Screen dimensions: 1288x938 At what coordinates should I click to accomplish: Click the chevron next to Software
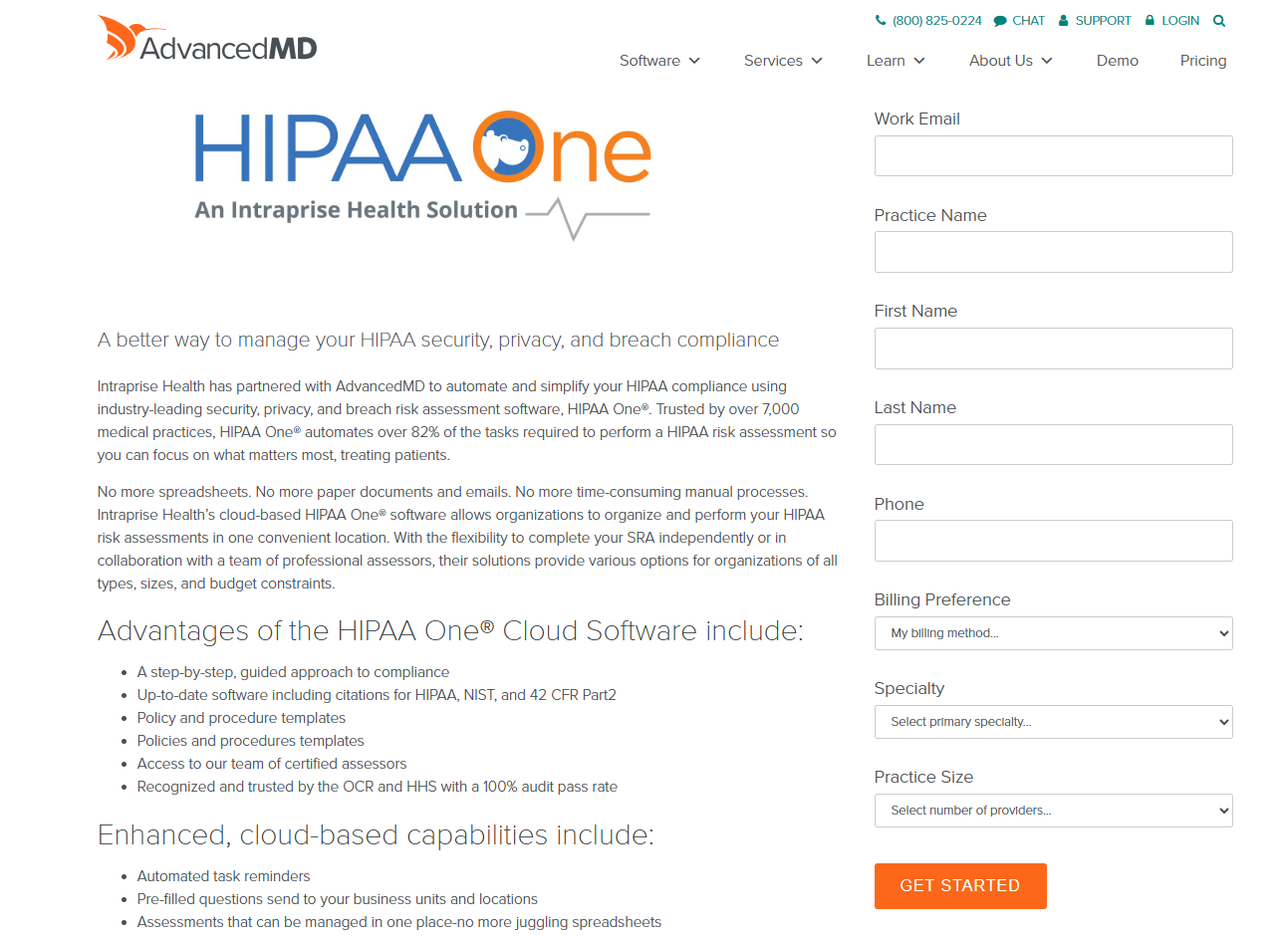(694, 61)
